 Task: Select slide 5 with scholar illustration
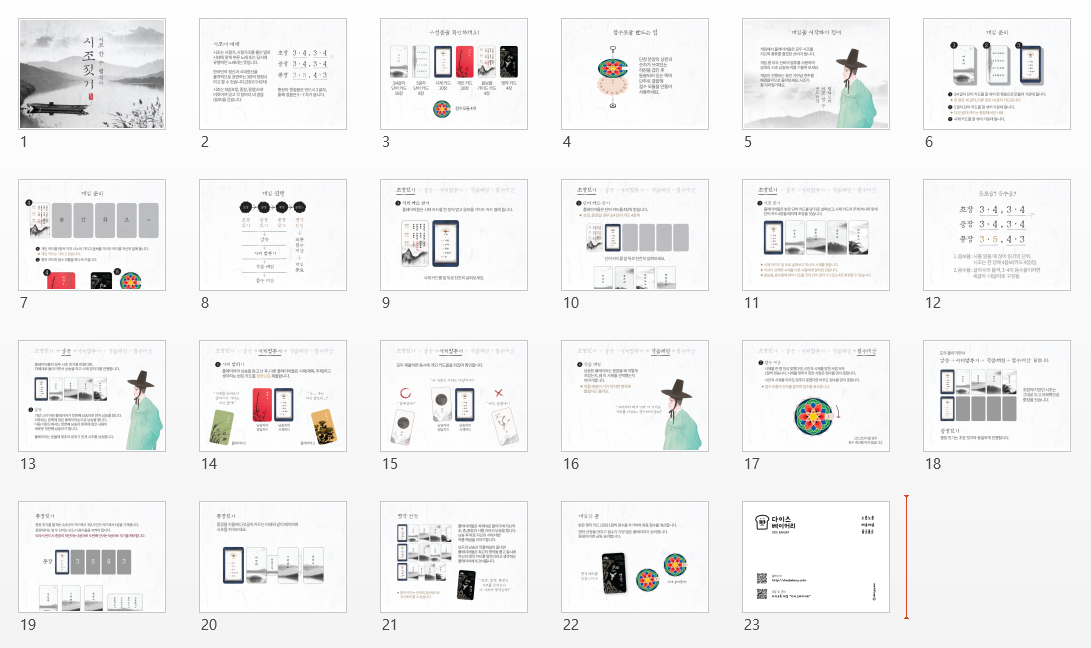tap(815, 74)
